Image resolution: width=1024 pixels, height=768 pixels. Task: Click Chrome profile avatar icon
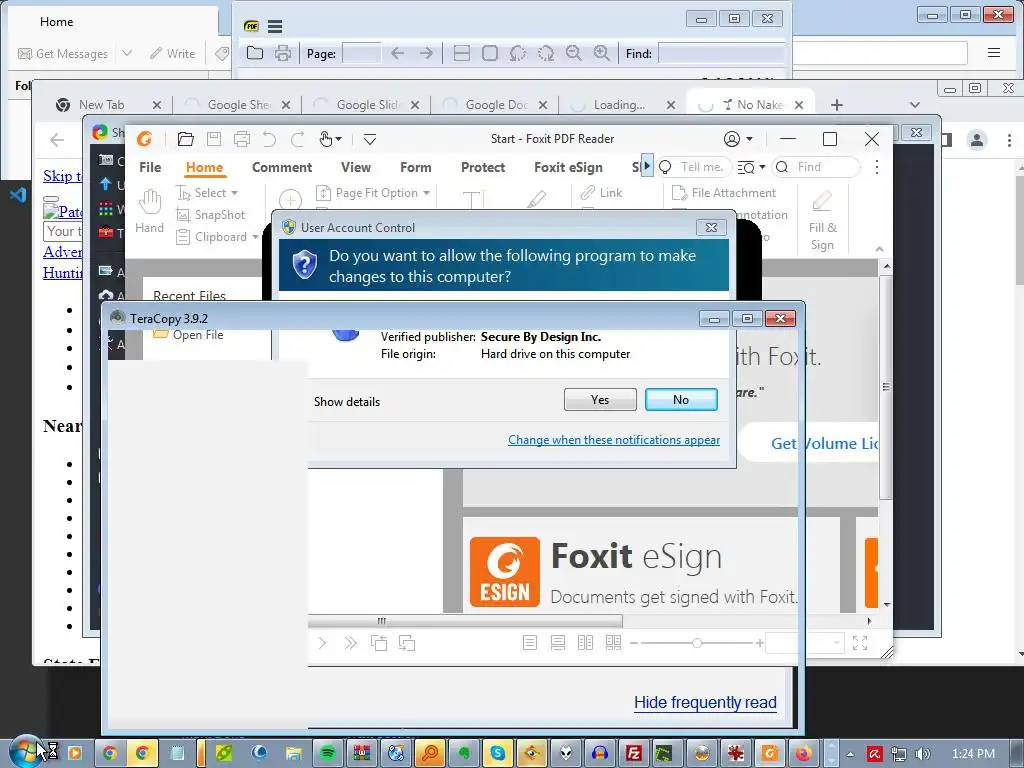point(977,140)
